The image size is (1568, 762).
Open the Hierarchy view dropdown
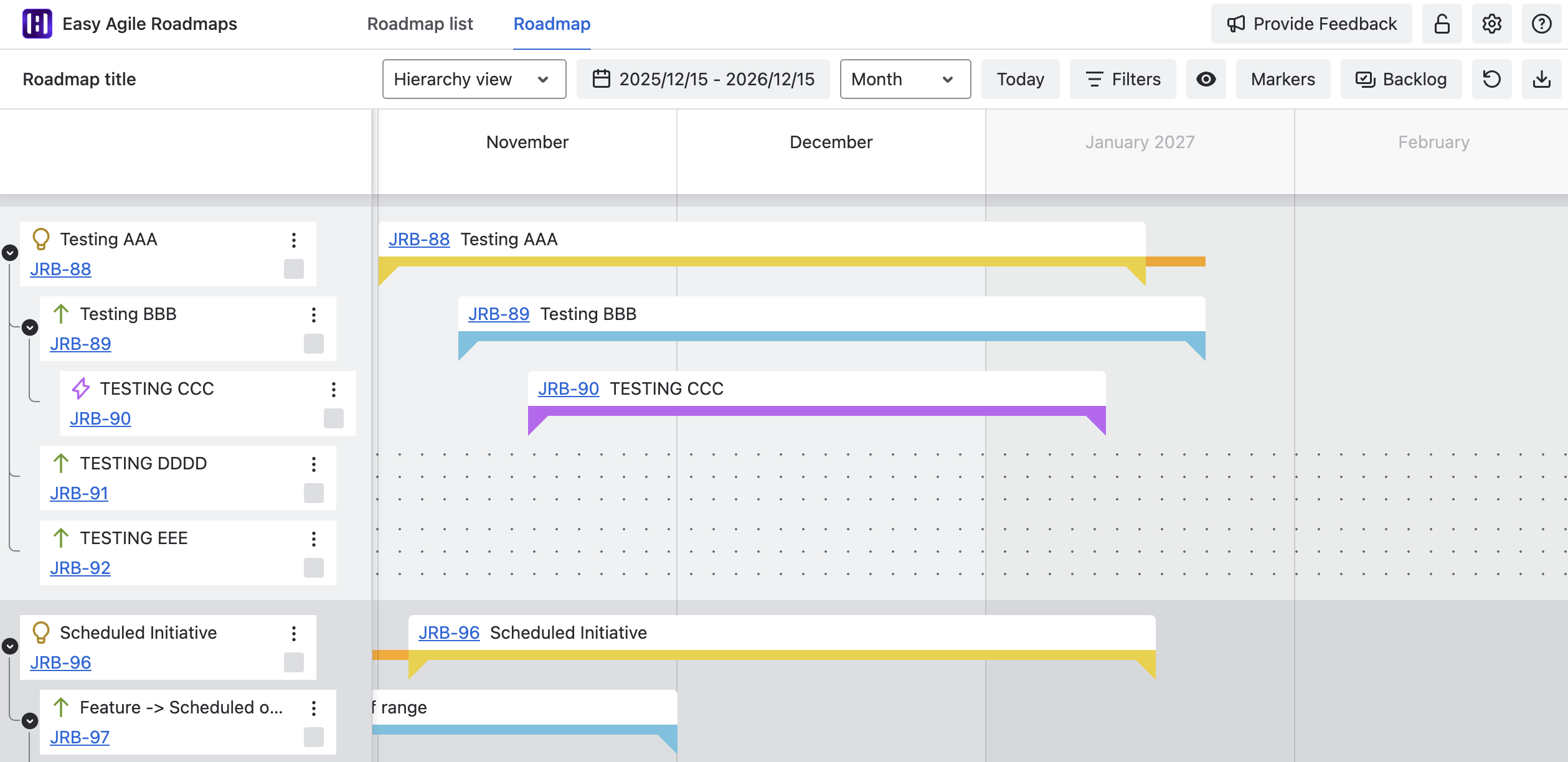click(474, 79)
